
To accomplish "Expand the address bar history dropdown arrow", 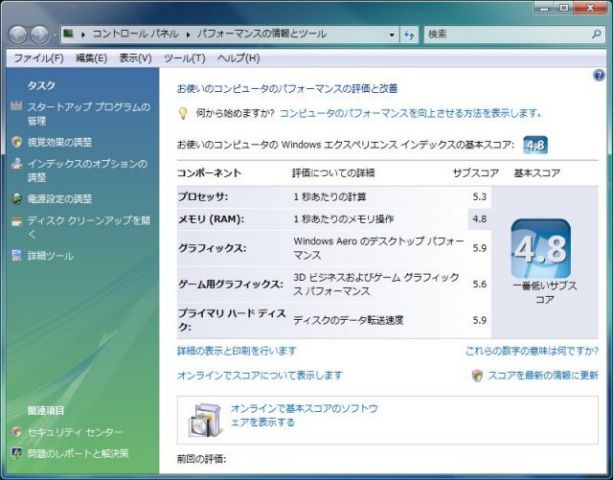I will click(392, 34).
